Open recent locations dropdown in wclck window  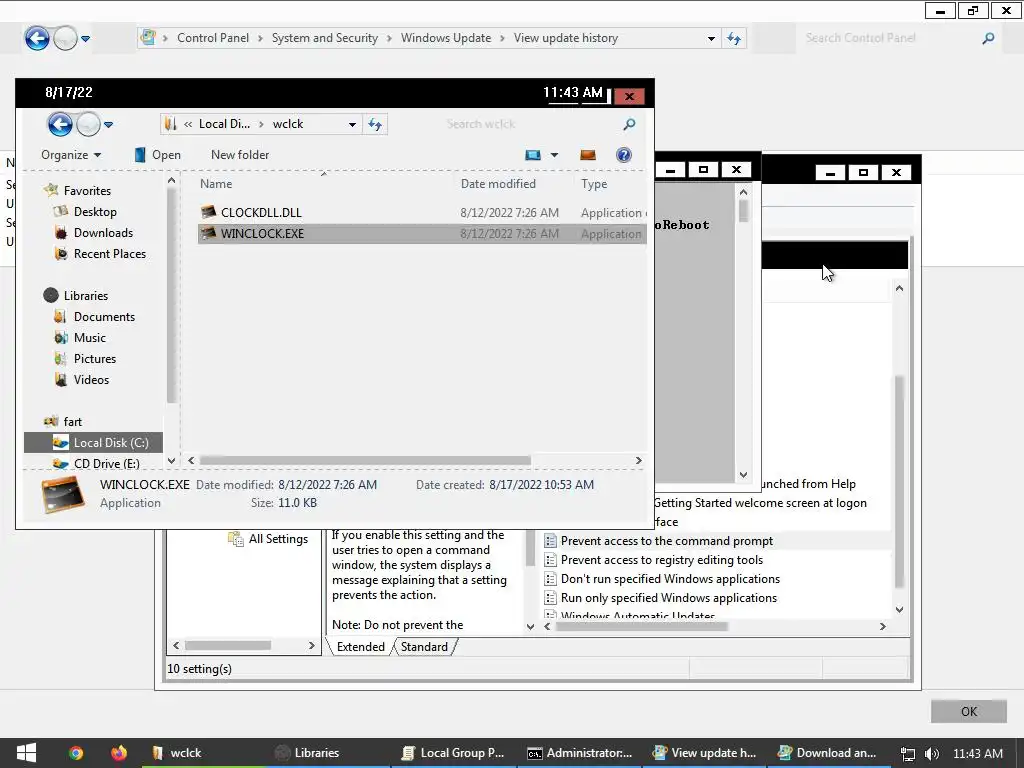coord(108,124)
